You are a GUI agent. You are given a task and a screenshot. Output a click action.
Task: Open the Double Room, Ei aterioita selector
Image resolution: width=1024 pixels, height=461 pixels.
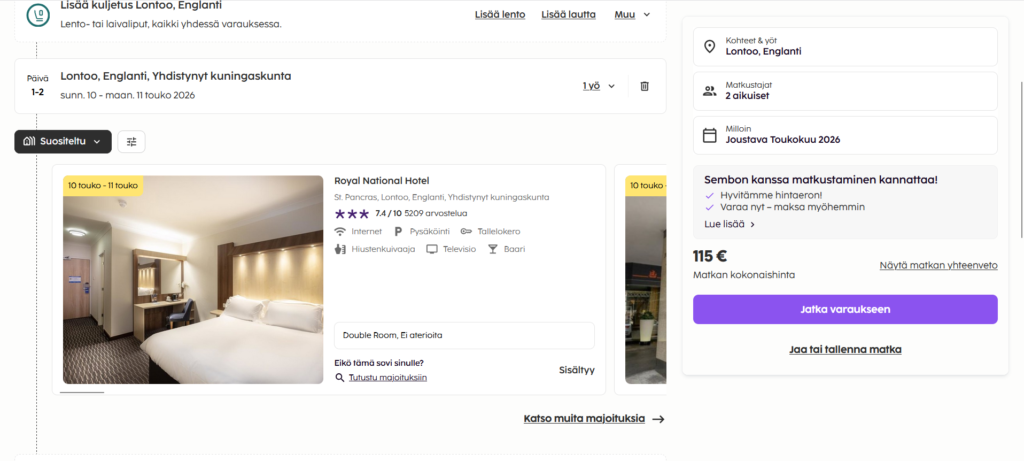[464, 336]
